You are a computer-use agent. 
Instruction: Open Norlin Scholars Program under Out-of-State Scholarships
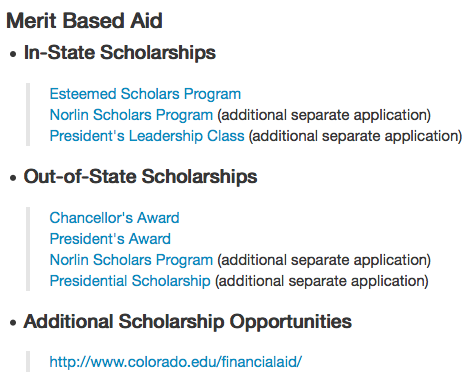pyautogui.click(x=131, y=260)
